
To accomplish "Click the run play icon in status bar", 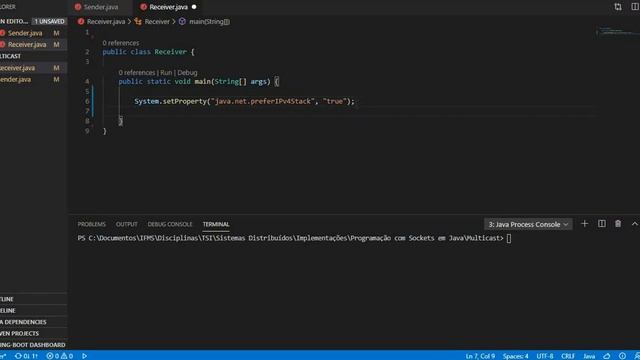I will click(84, 356).
